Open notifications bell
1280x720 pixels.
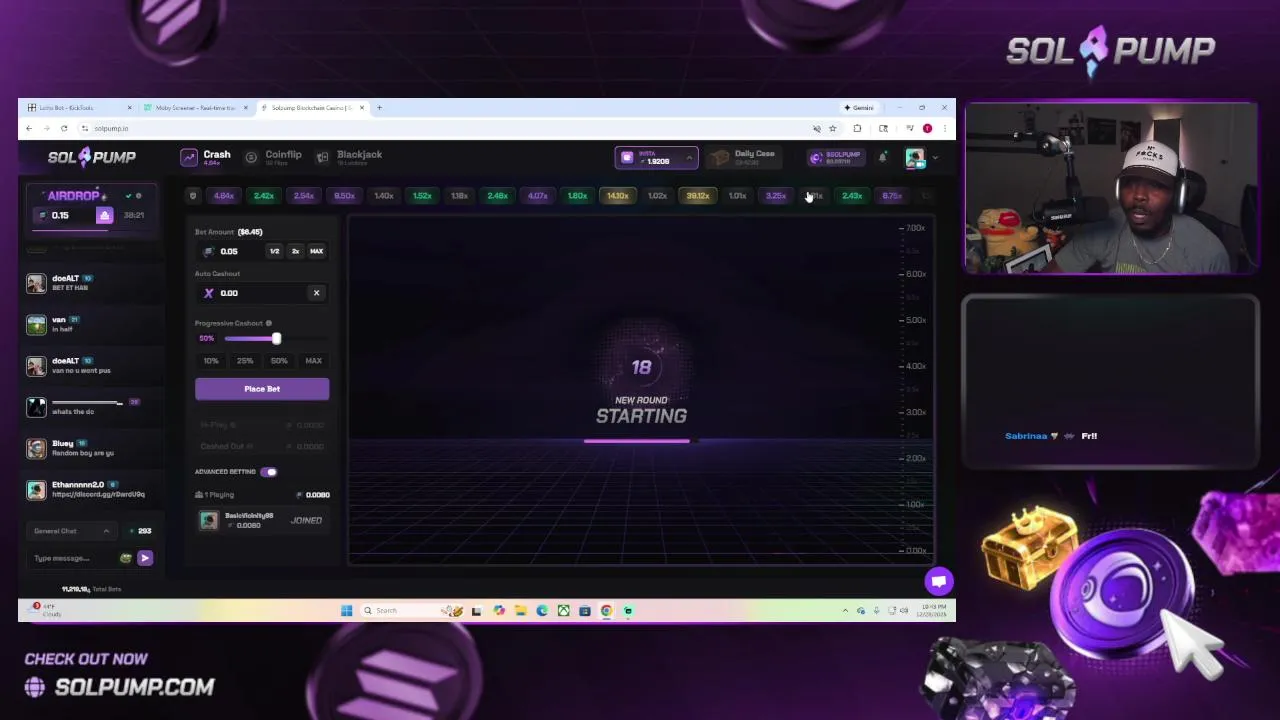click(x=882, y=158)
